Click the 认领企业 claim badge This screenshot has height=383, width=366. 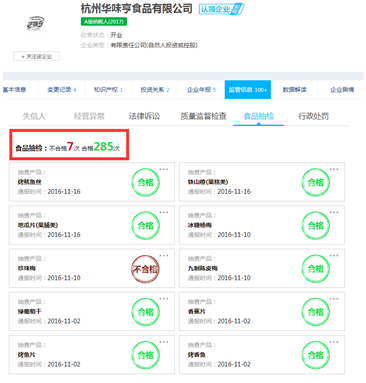point(221,9)
